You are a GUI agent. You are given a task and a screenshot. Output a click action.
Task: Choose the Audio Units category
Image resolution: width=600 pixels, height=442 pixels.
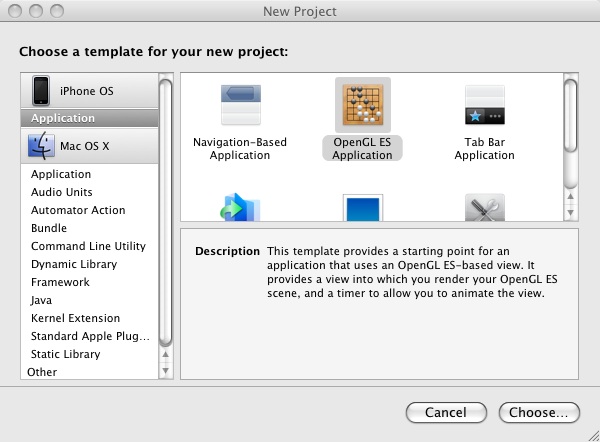coord(90,192)
